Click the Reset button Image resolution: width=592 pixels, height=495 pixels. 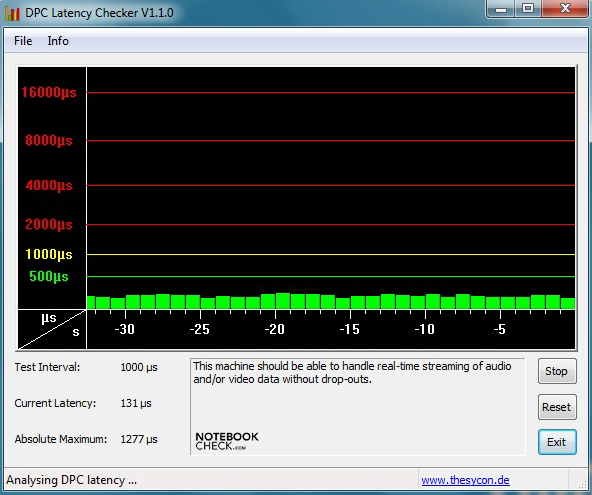point(557,407)
